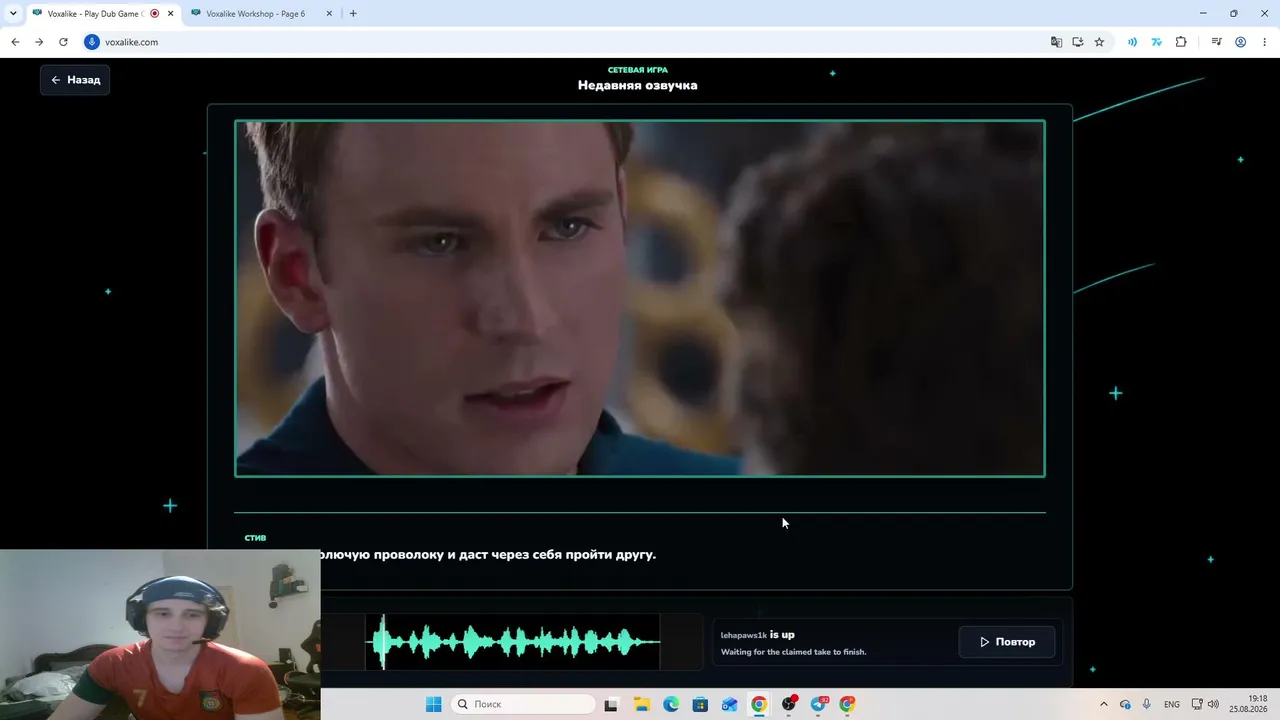
Task: Open File Explorer from the taskbar
Action: click(641, 704)
